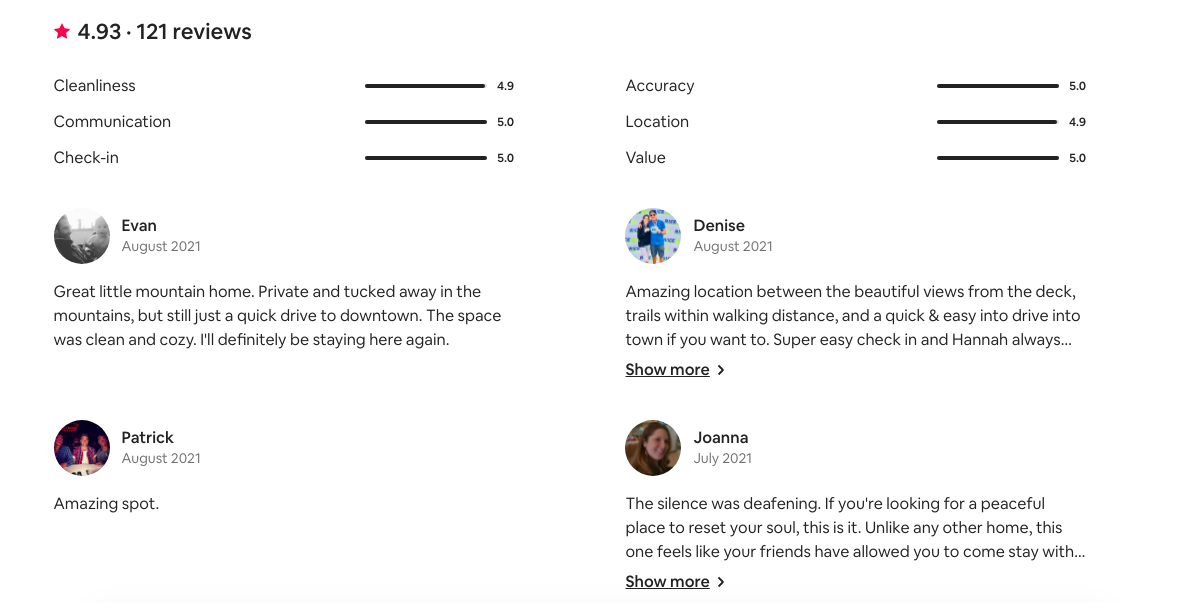Expand Joanna's review with Show more
Viewport: 1180px width, 603px height.
668,581
